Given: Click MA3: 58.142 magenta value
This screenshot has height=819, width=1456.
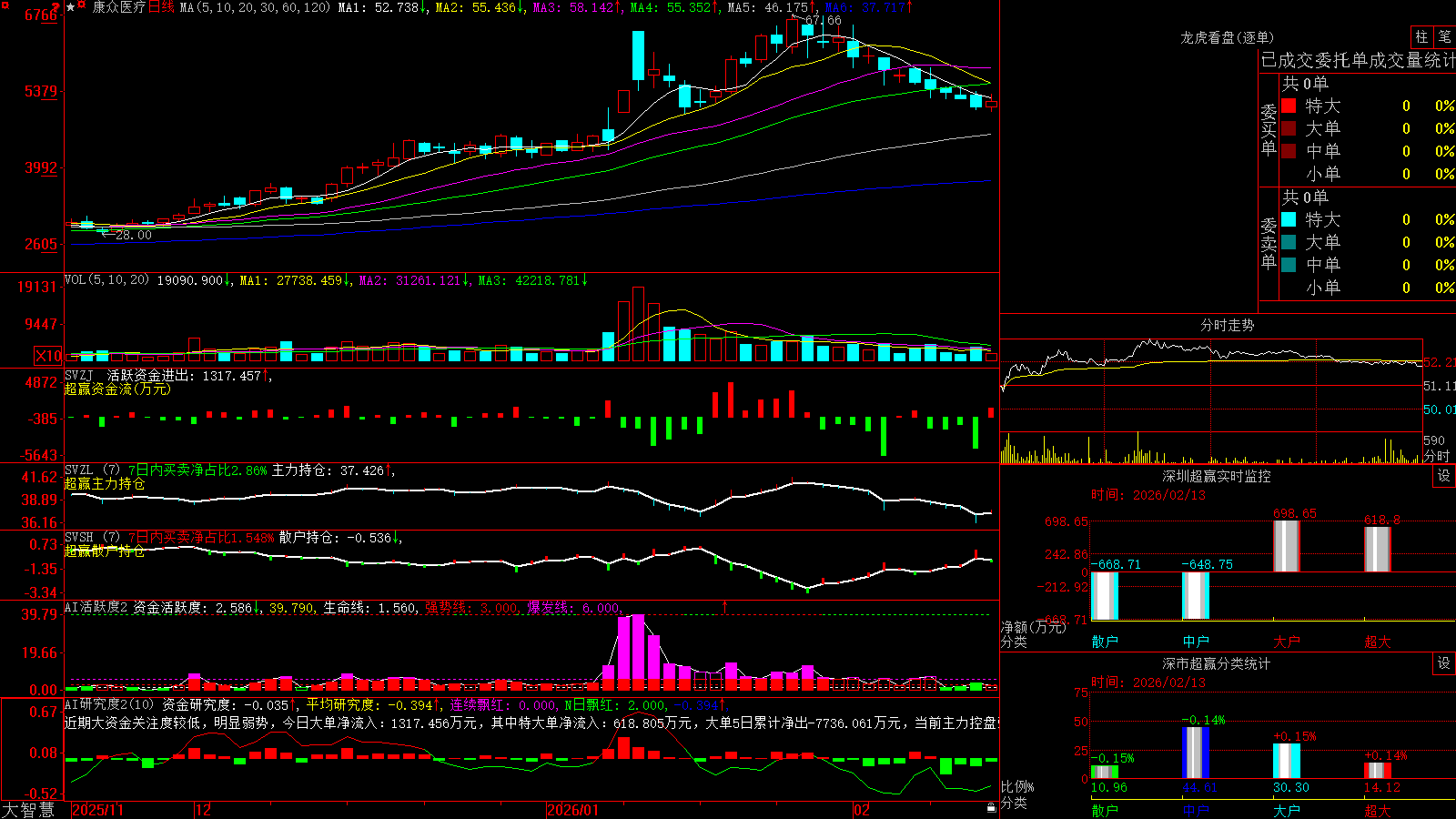Looking at the screenshot, I should (573, 7).
